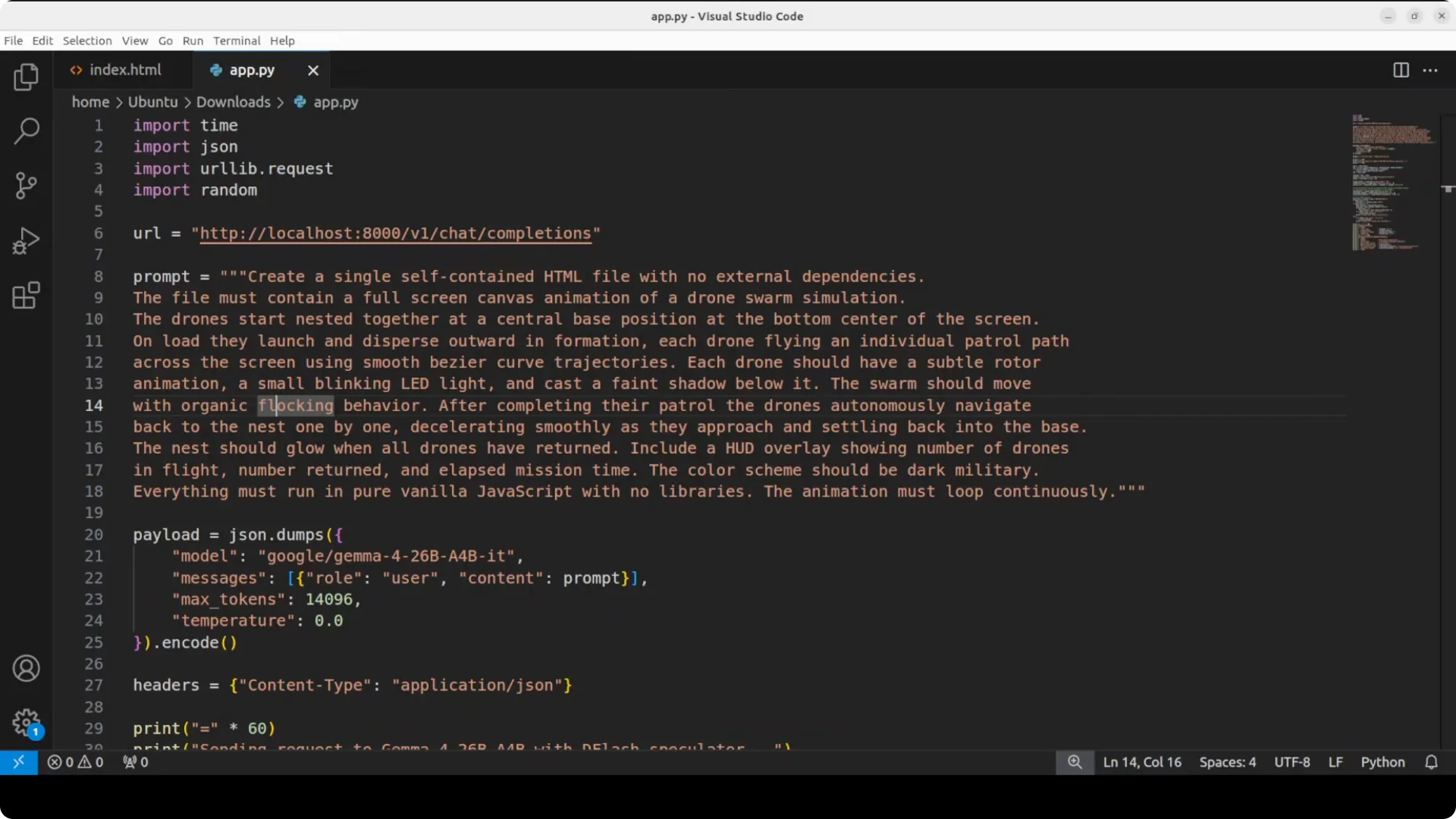Click the word 'flocking' on line 14
Viewport: 1456px width, 819px height.
(x=296, y=406)
